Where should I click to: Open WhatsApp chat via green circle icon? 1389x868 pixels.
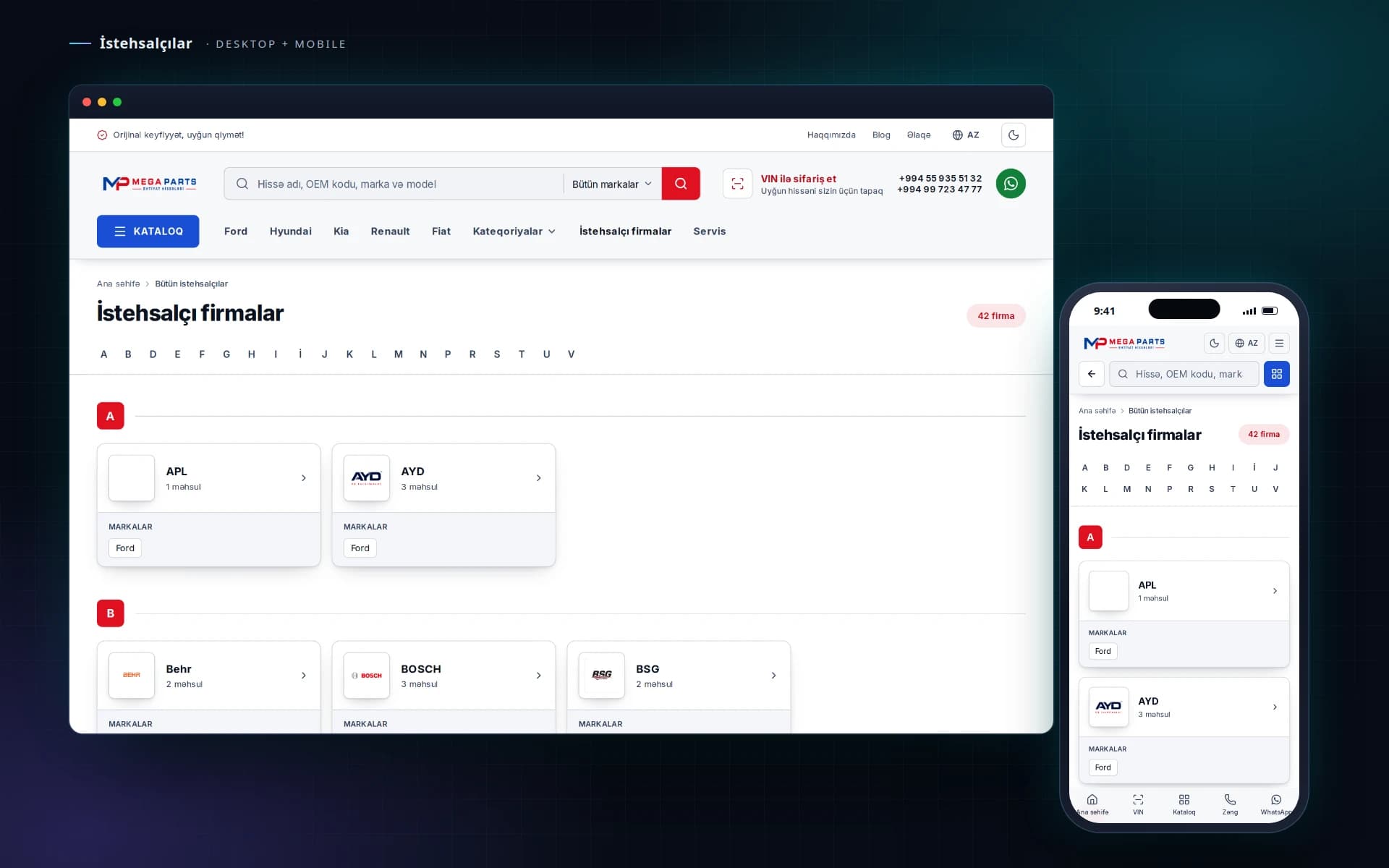[x=1011, y=184]
